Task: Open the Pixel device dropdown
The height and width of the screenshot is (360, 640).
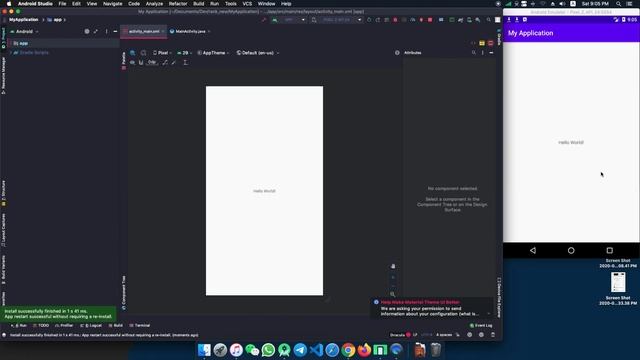Action: pyautogui.click(x=162, y=53)
